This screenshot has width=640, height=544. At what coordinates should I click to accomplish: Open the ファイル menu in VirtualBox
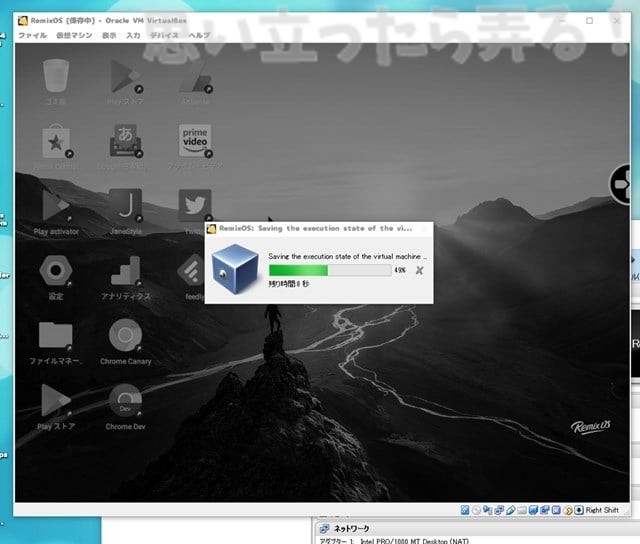pos(33,36)
